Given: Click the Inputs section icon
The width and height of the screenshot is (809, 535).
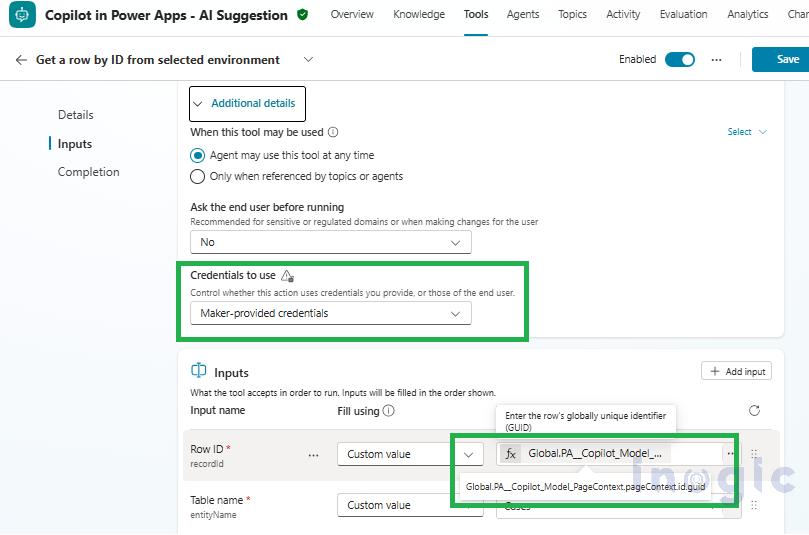Looking at the screenshot, I should click(x=199, y=371).
